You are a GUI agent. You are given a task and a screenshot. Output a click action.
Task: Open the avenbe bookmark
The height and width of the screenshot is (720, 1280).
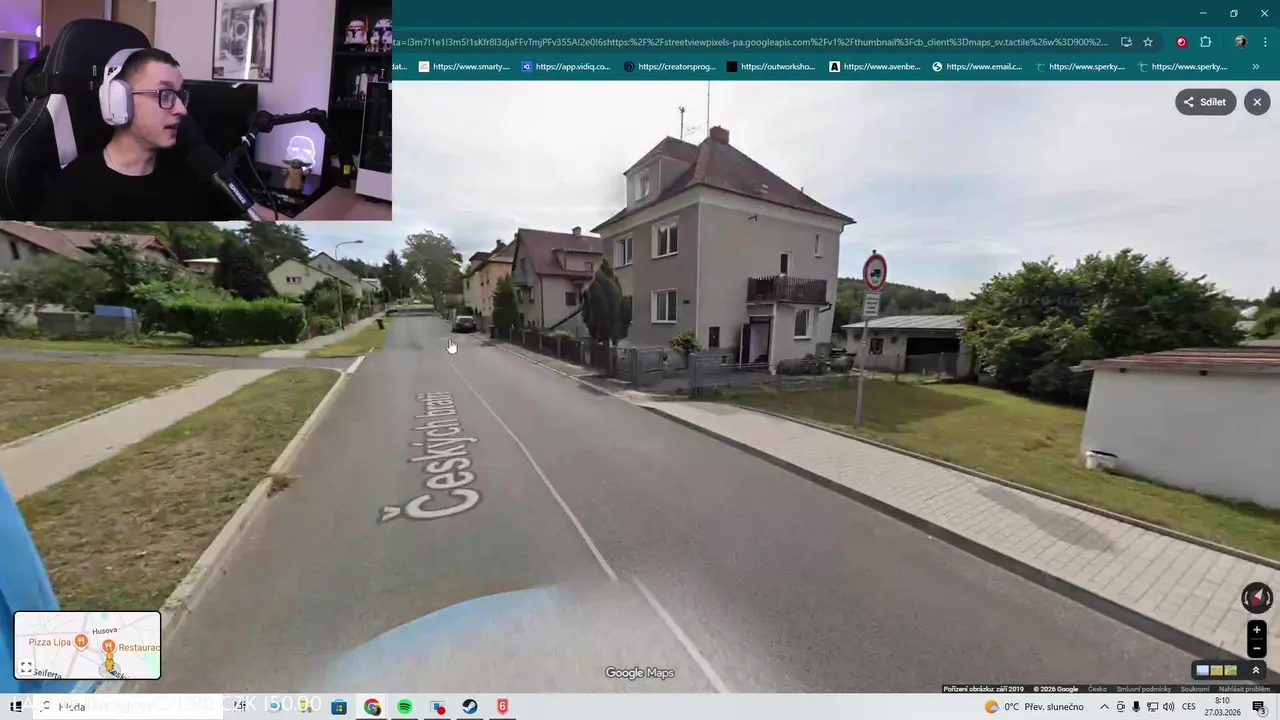pos(875,67)
